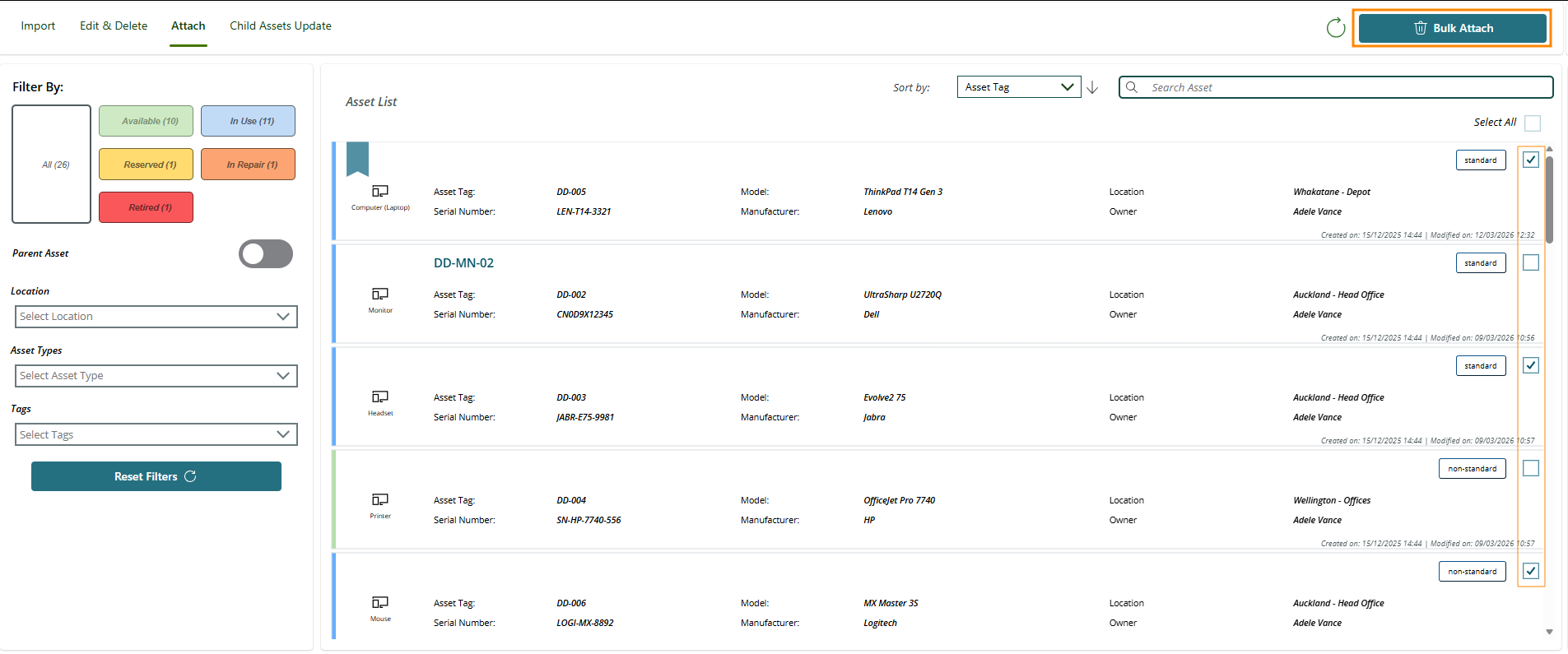This screenshot has height=654, width=1568.
Task: Click the bookmark ribbon on DD-005 asset
Action: (x=357, y=158)
